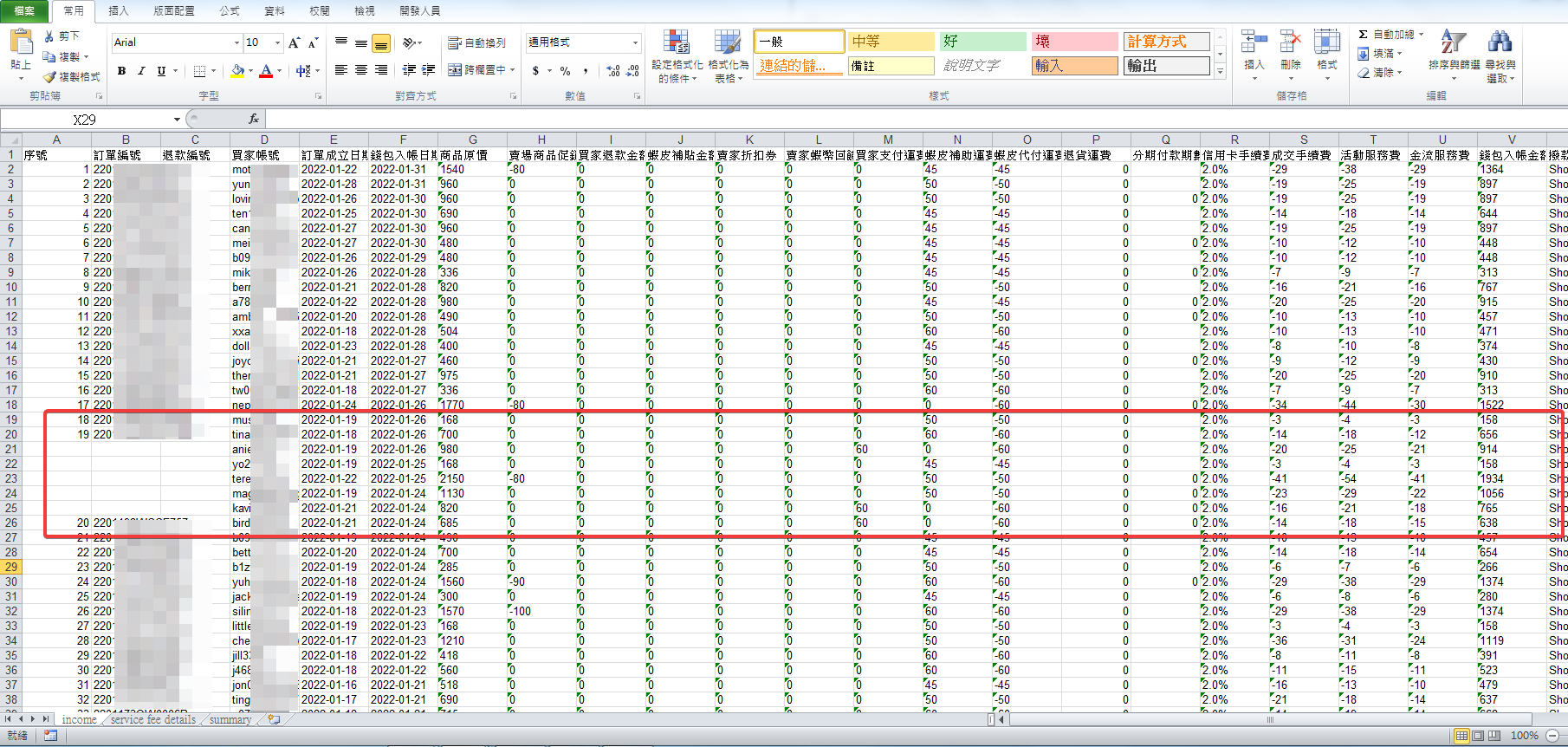The height and width of the screenshot is (747, 1568).
Task: Click the Increase Font Size icon
Action: pos(295,42)
